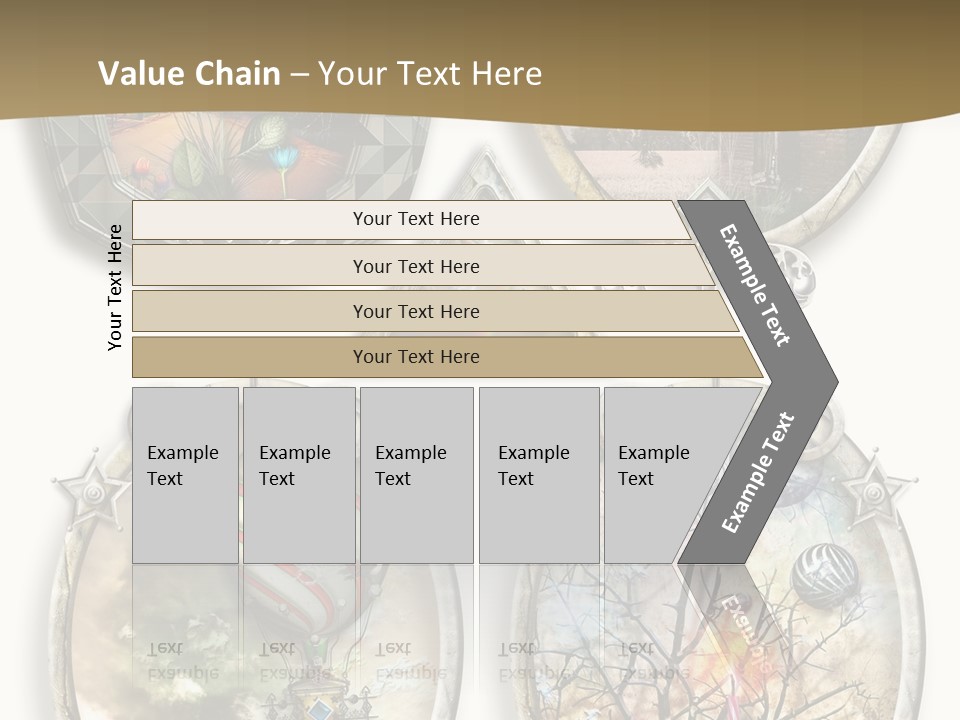Click the third "Your Text Here" bar
This screenshot has width=960, height=720.
pos(415,311)
